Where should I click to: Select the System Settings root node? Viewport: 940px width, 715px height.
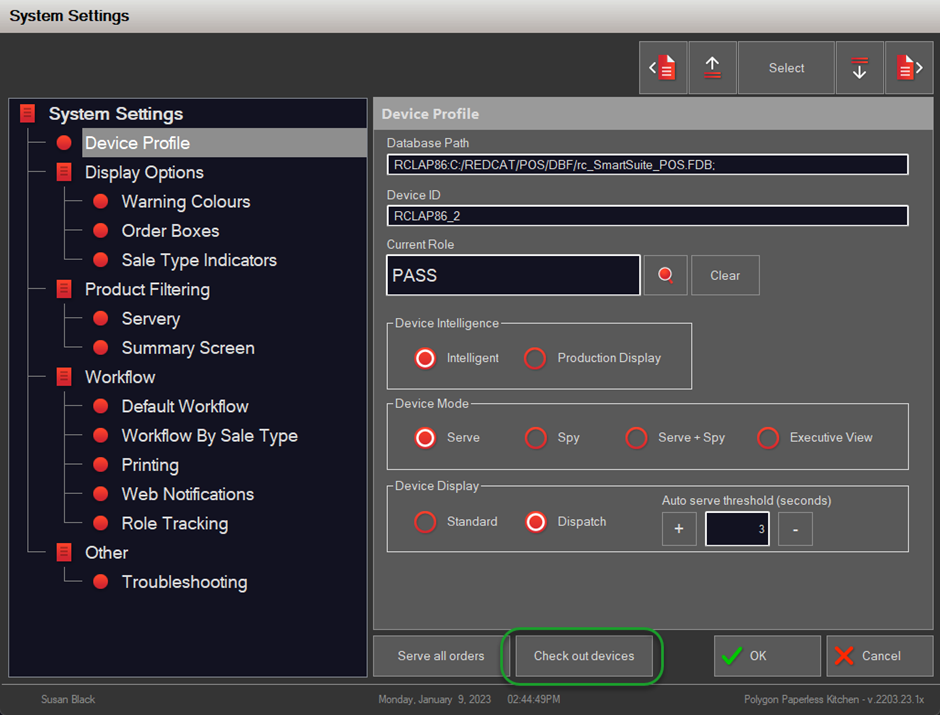pyautogui.click(x=116, y=114)
